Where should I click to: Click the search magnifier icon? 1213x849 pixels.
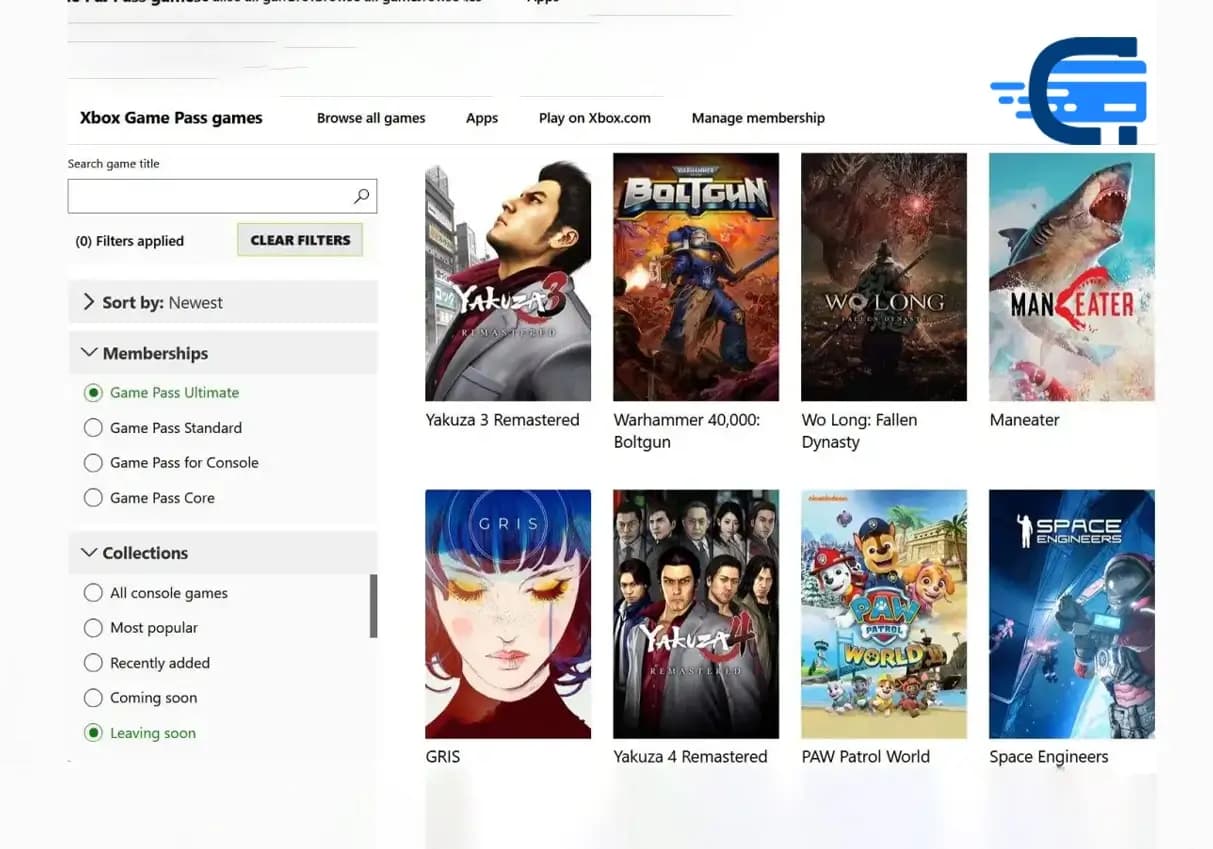coord(361,196)
